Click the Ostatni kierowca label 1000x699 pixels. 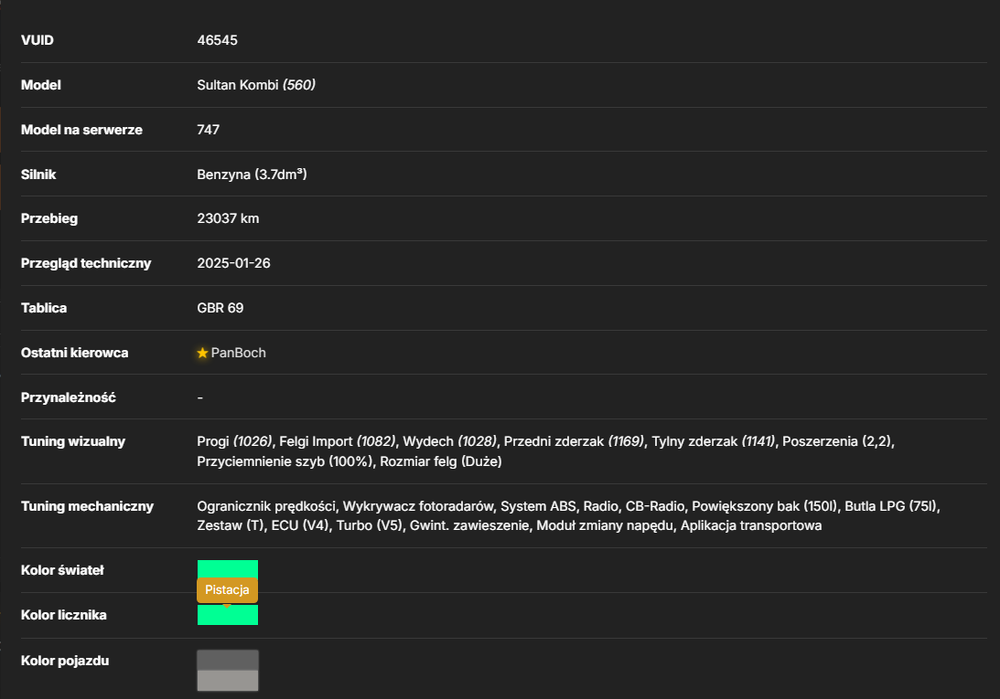tap(75, 353)
